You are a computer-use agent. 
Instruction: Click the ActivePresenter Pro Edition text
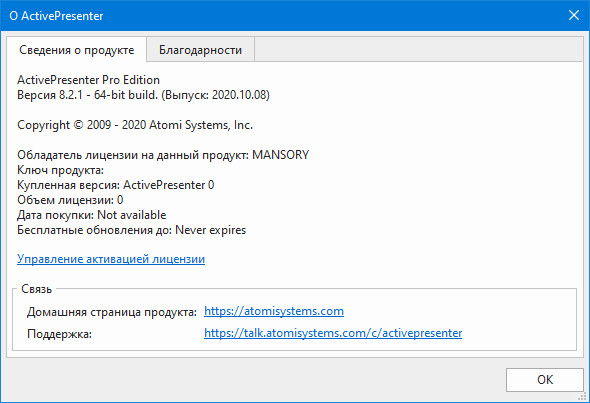[88, 80]
